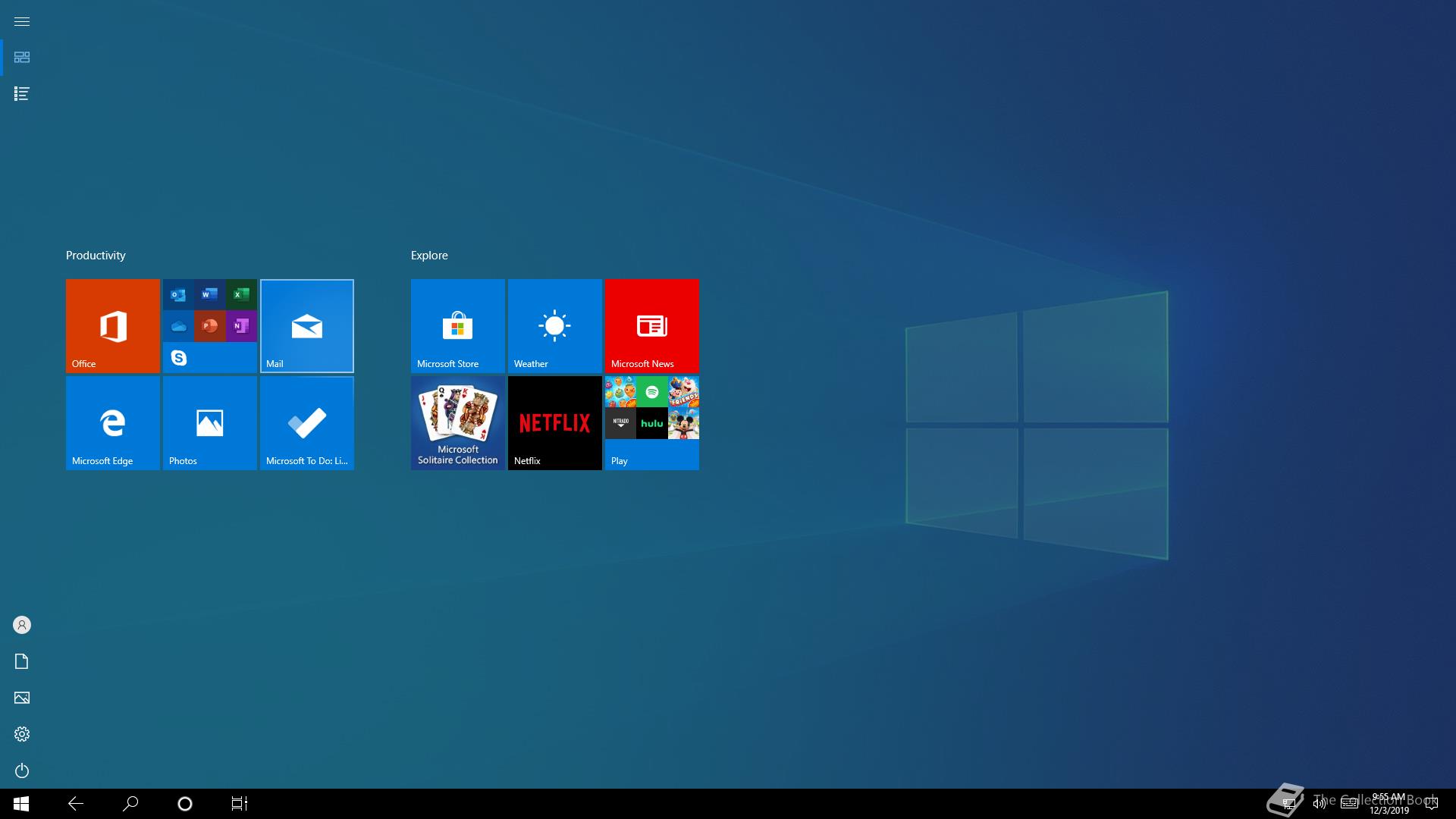Open Microsoft To Do tile
Viewport: 1456px width, 819px height.
307,423
